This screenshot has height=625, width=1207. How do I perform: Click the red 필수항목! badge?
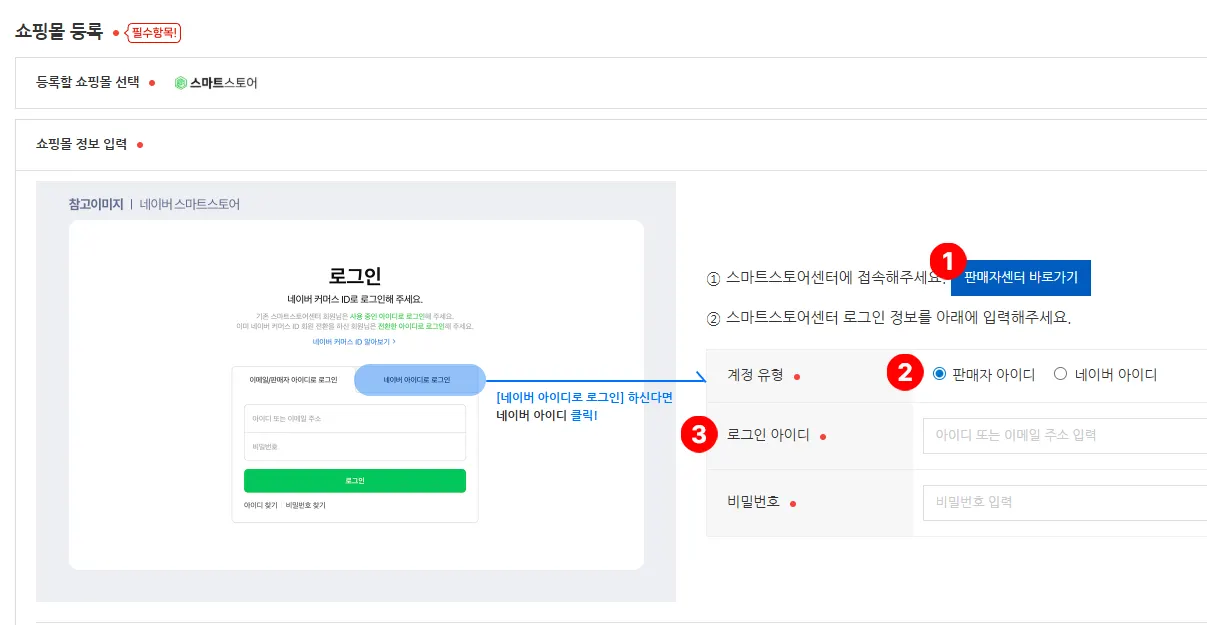click(153, 33)
